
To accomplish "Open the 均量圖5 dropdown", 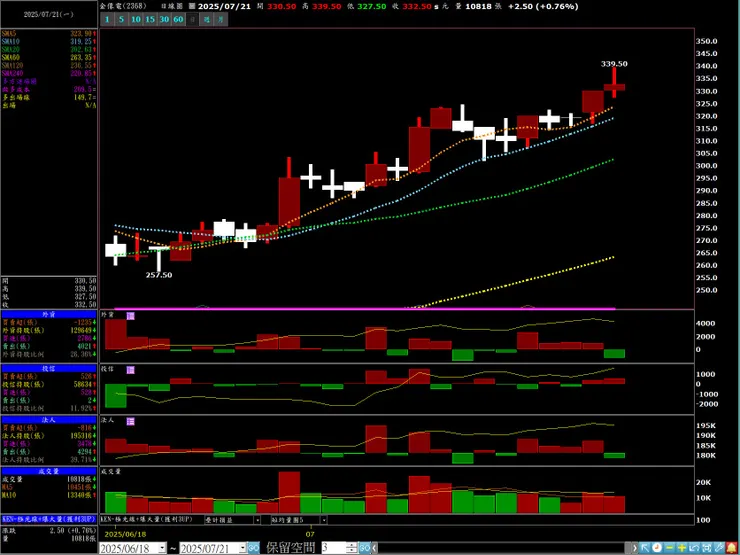I will [324, 520].
